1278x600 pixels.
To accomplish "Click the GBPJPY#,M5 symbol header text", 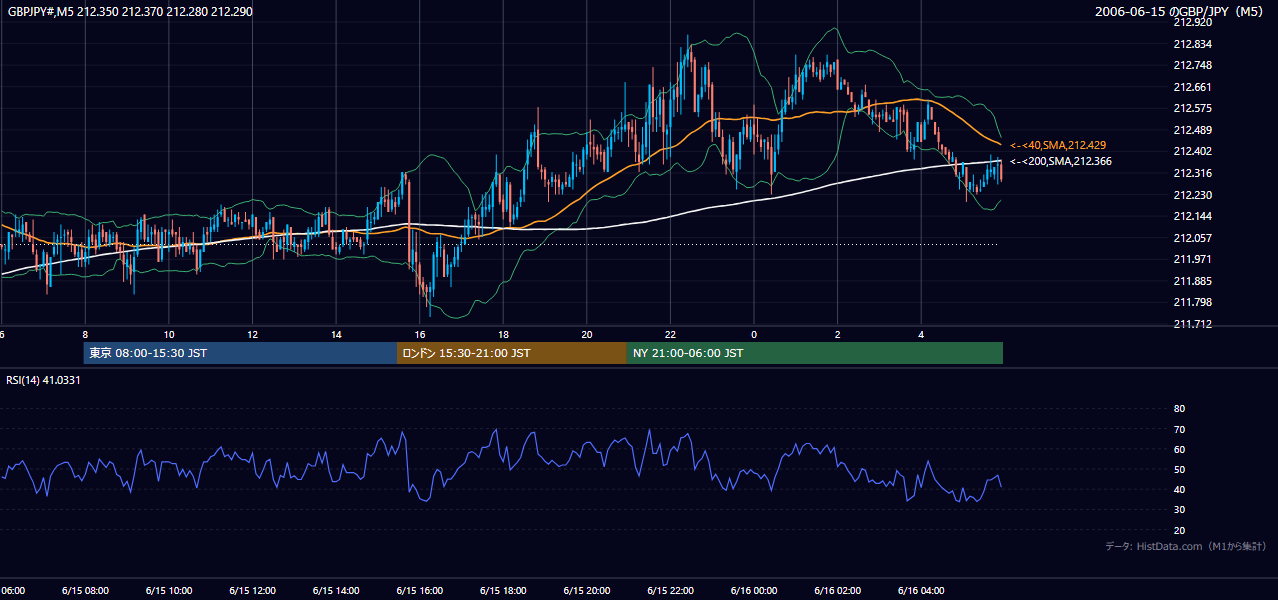I will pyautogui.click(x=129, y=11).
